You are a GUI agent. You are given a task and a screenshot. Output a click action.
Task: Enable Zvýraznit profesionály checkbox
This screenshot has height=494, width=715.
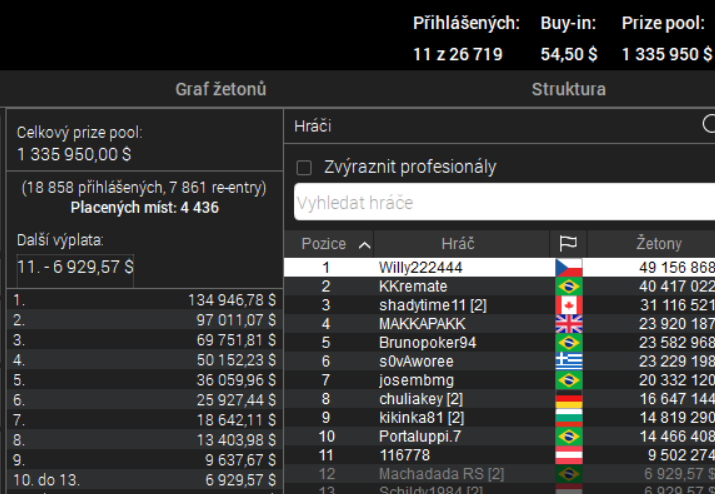[x=304, y=167]
